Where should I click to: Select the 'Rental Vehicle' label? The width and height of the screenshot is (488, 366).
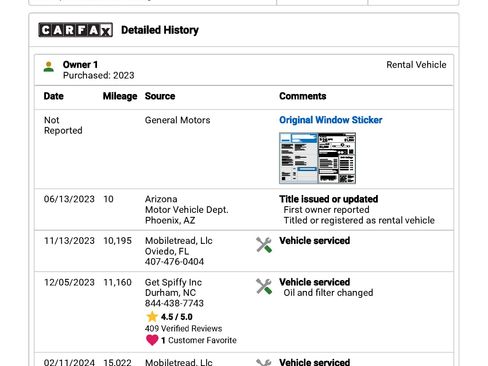tap(416, 65)
